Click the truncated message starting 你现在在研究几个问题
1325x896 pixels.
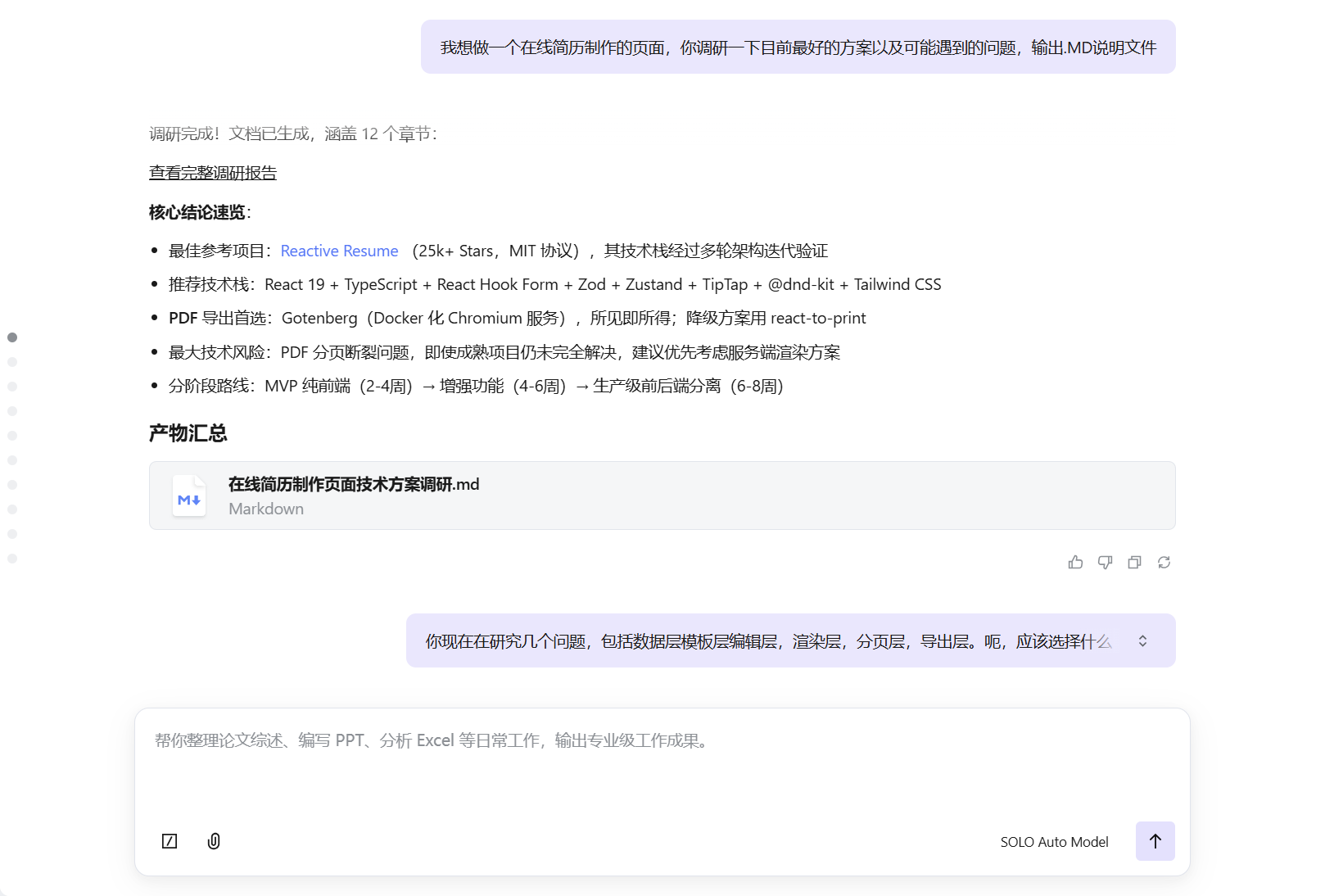pyautogui.click(x=768, y=641)
